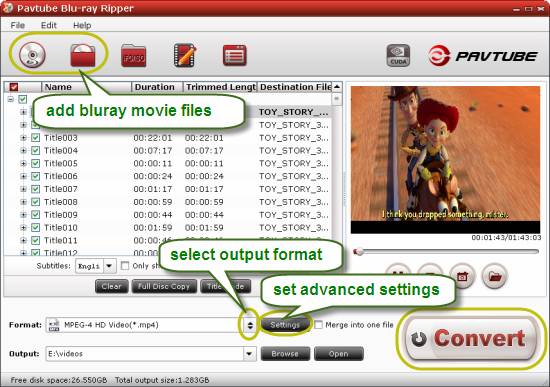The image size is (550, 387).
Task: Open snapshot folder icon under preview
Action: (495, 277)
